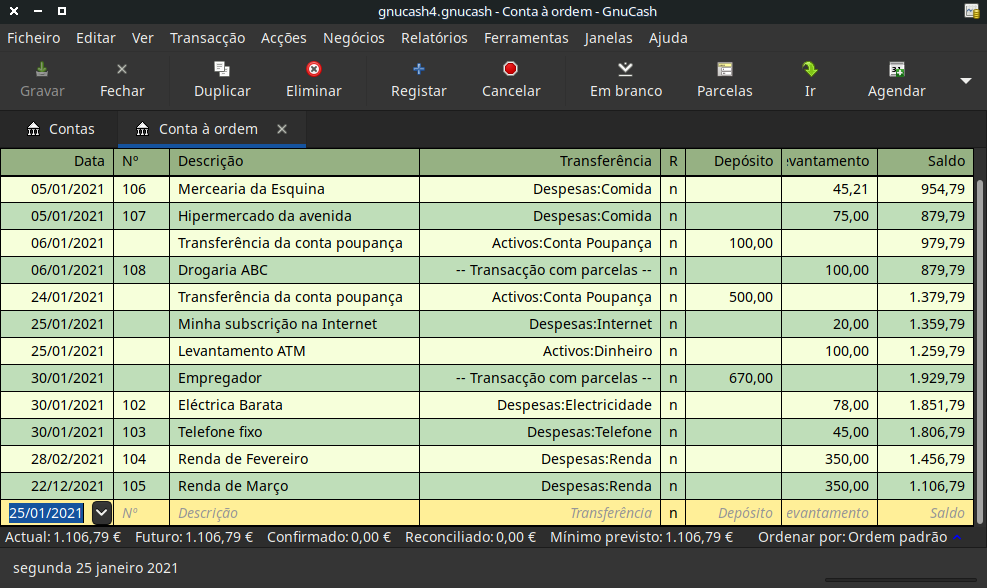Click the R column cell for Mercearia da Esquina

672,188
